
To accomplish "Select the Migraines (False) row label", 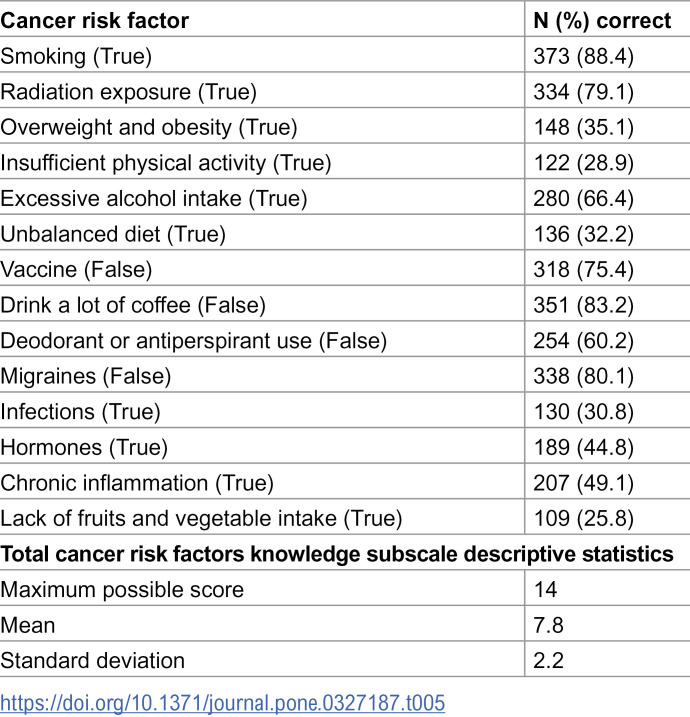I will pyautogui.click(x=86, y=376).
